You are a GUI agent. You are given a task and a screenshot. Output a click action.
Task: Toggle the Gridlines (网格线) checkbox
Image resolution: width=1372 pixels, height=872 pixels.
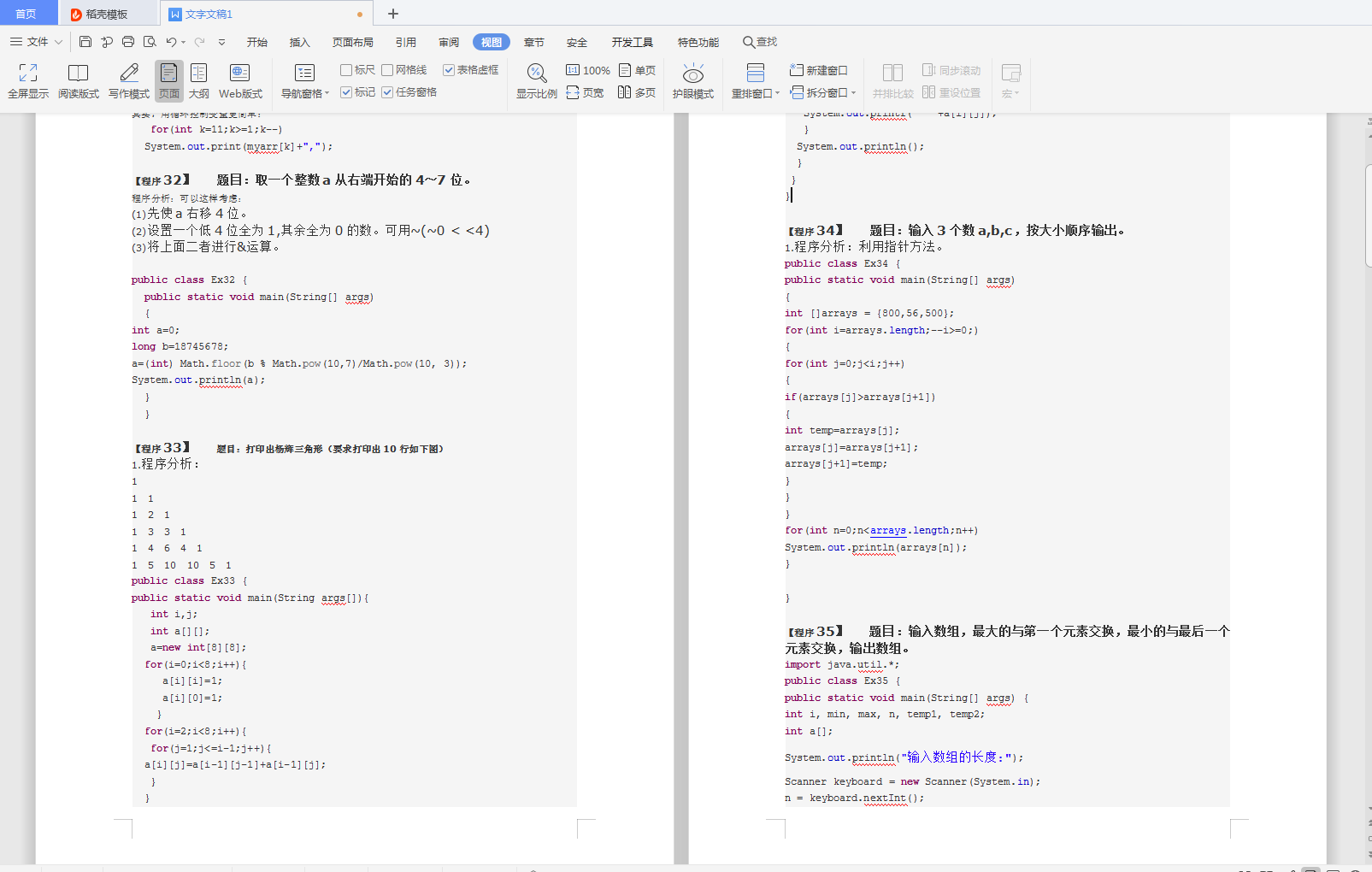click(x=387, y=70)
